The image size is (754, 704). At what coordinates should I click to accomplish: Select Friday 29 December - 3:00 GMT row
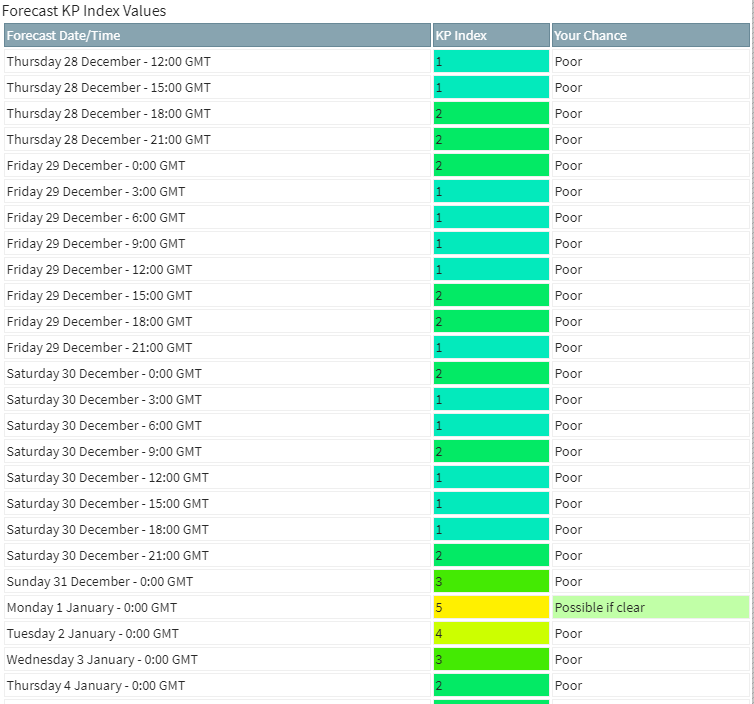coord(377,191)
